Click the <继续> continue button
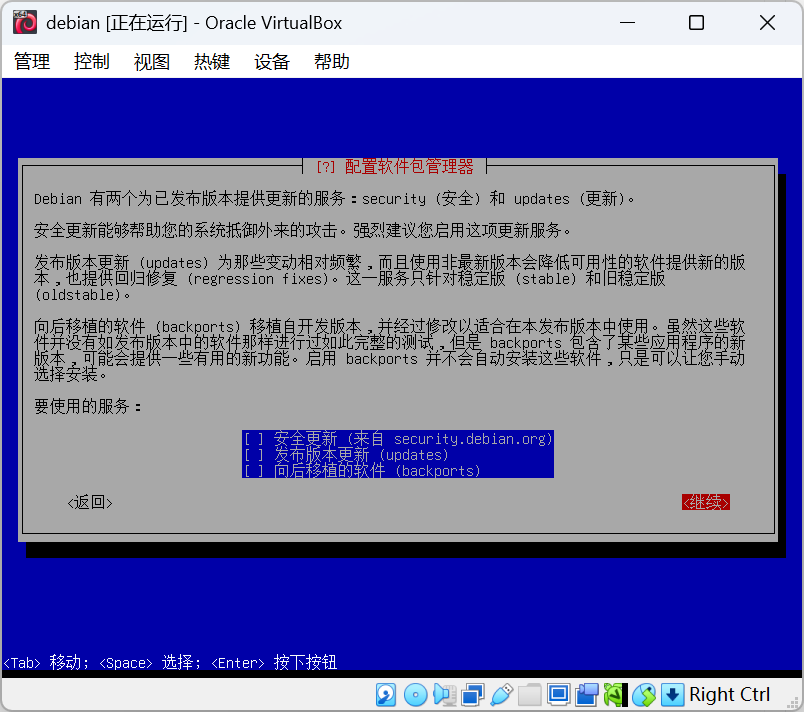The height and width of the screenshot is (712, 804). pos(706,502)
